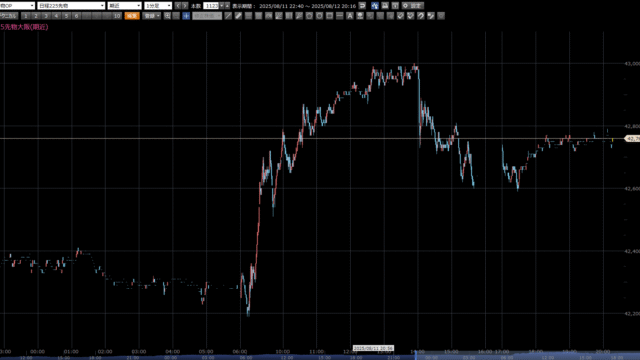
Task: Select preset button 1
Action: pos(26,16)
